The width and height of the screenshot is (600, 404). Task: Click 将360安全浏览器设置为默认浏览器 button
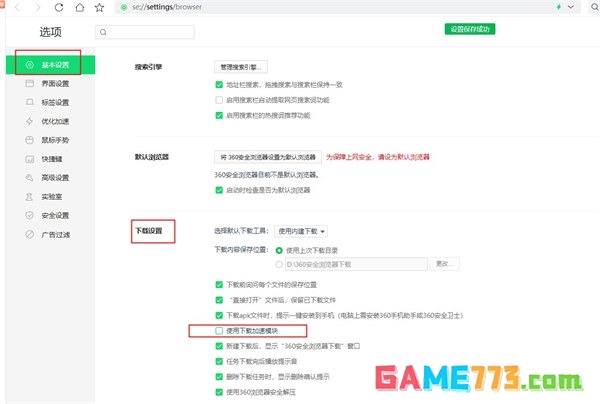coord(267,157)
